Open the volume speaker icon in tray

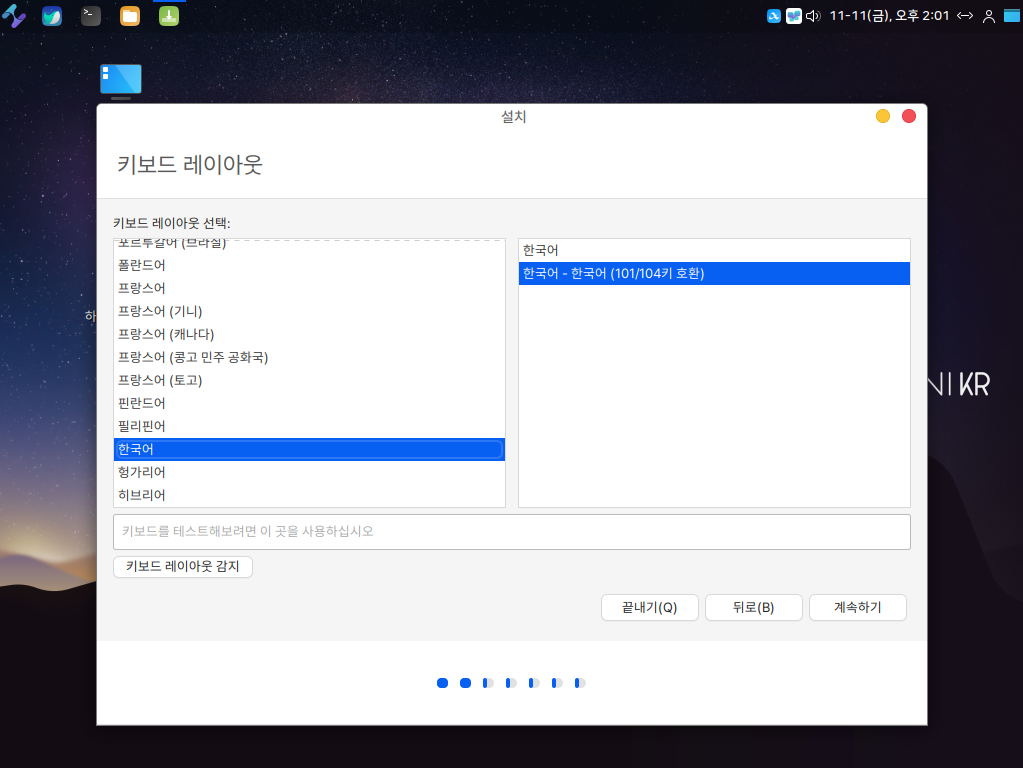click(x=813, y=16)
